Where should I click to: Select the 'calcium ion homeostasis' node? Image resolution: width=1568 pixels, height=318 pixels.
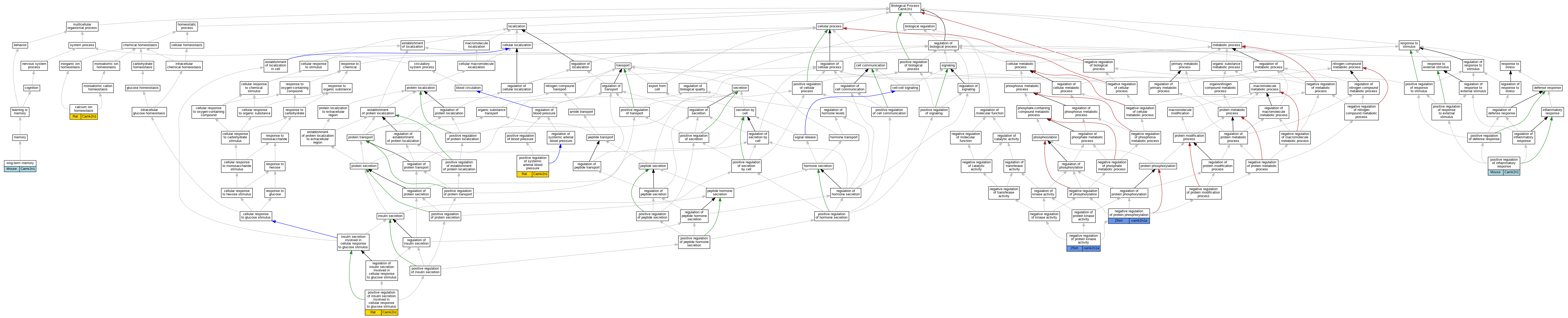pos(83,109)
